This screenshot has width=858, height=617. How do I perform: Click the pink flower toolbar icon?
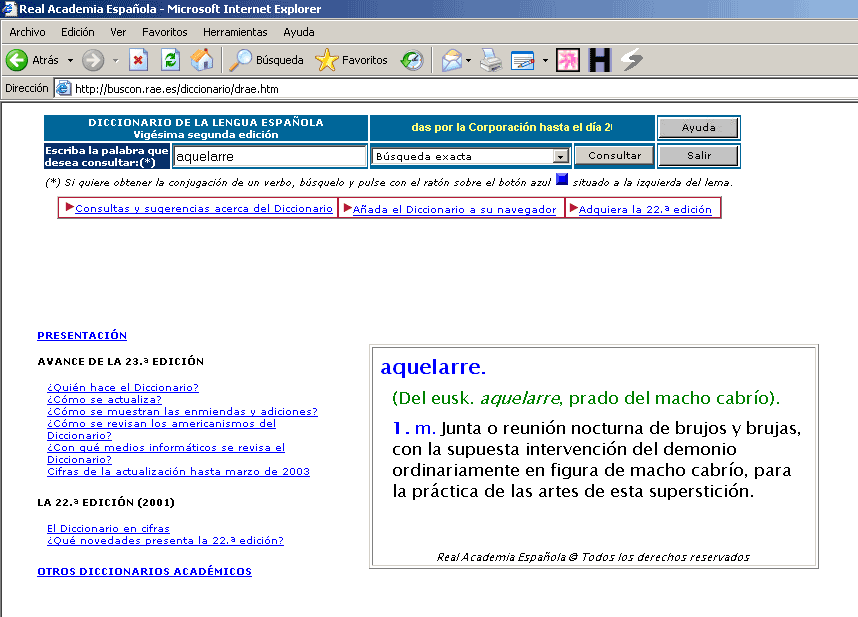tap(568, 60)
